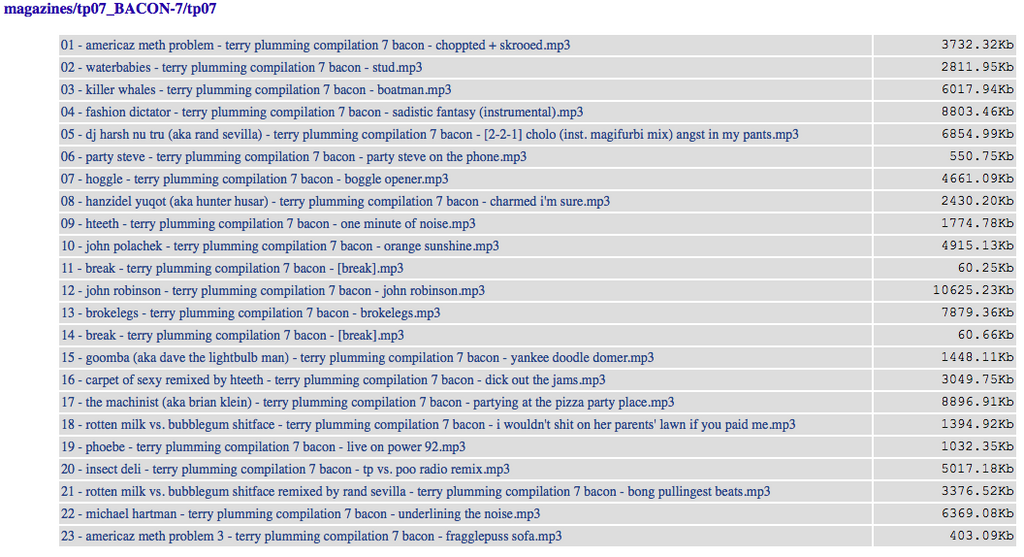Open hoggle boggle opener.mp3
The image size is (1024, 557).
pyautogui.click(x=255, y=179)
